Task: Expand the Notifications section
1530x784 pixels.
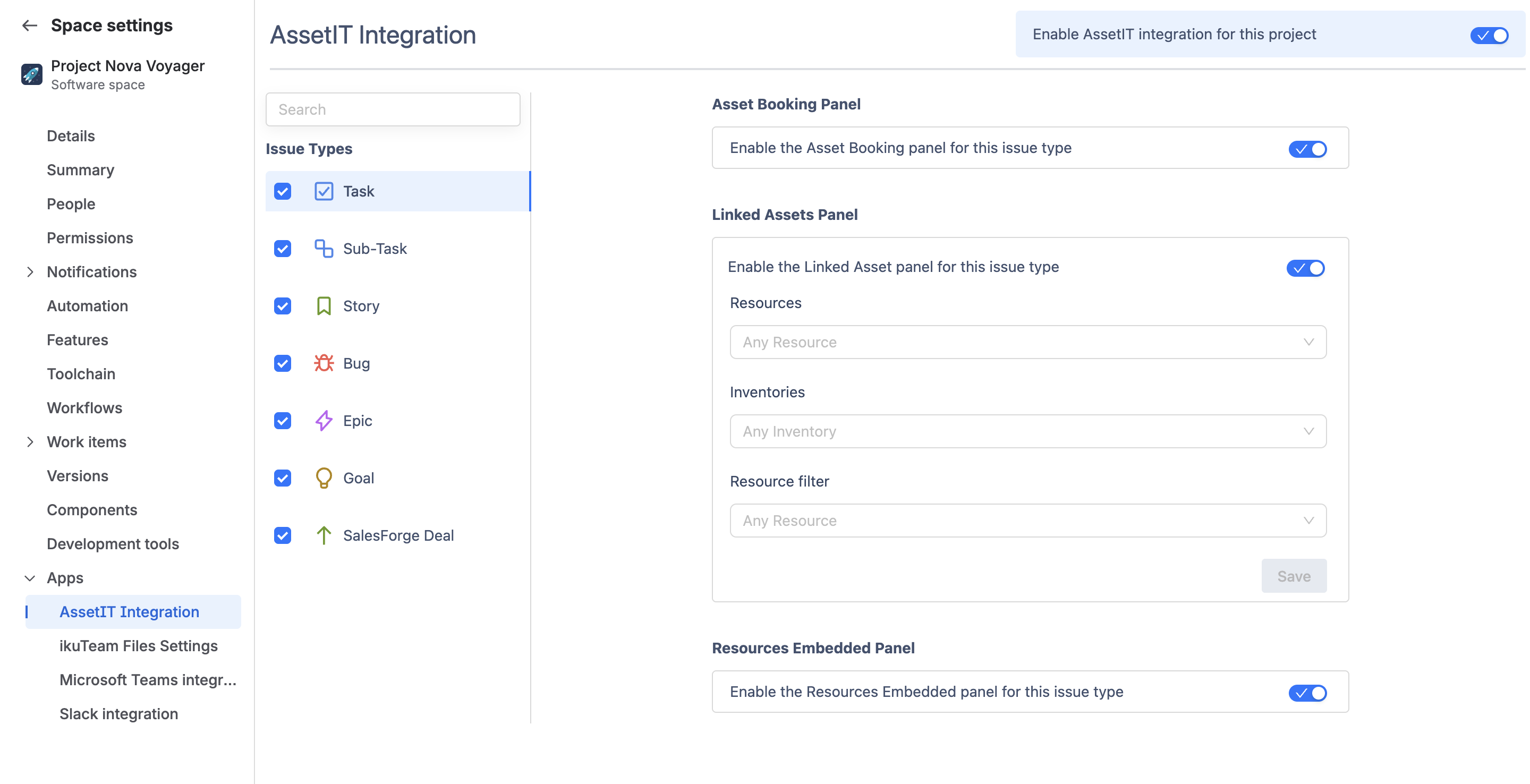Action: pyautogui.click(x=30, y=272)
